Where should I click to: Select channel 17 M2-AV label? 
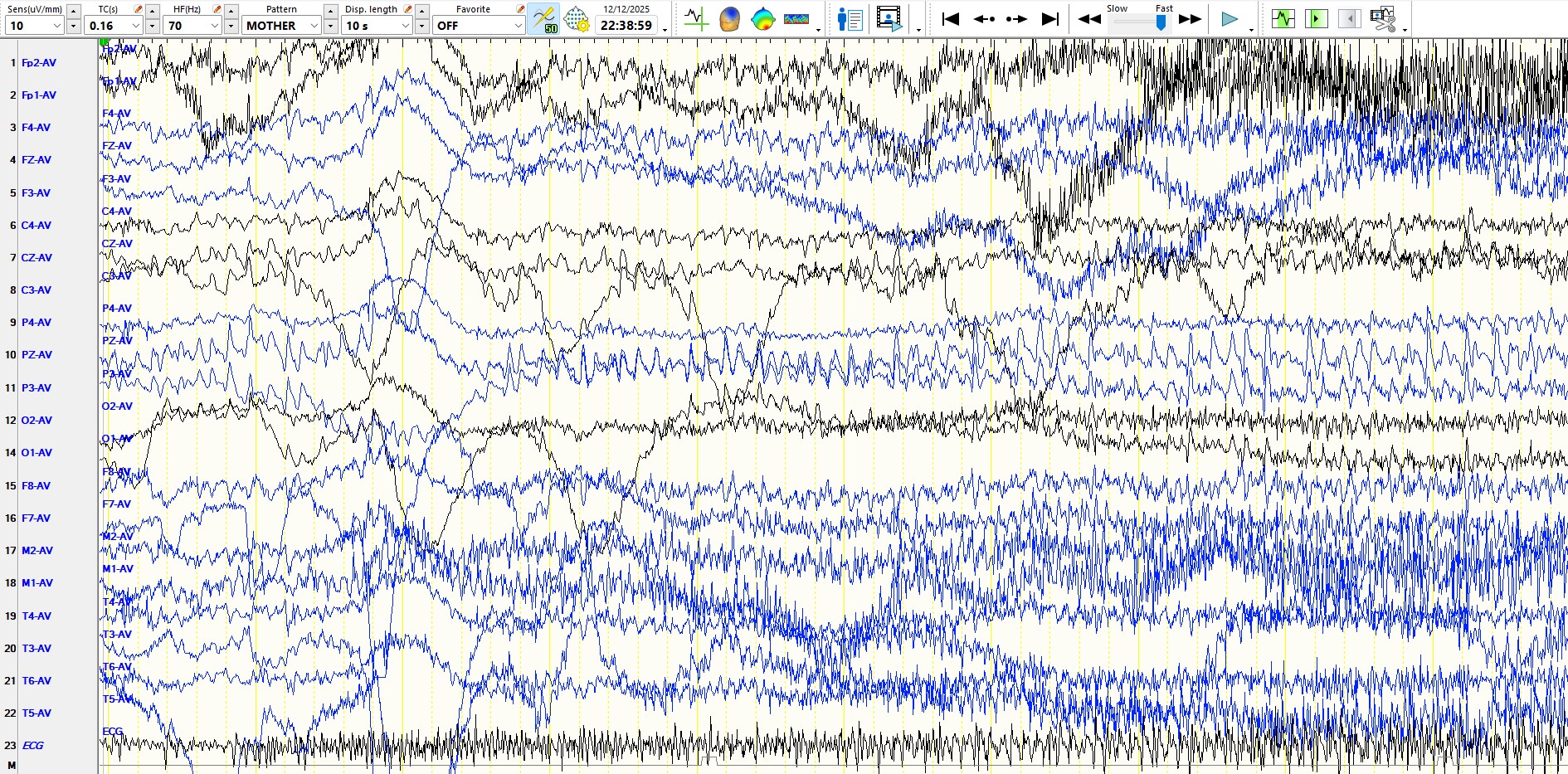click(37, 550)
